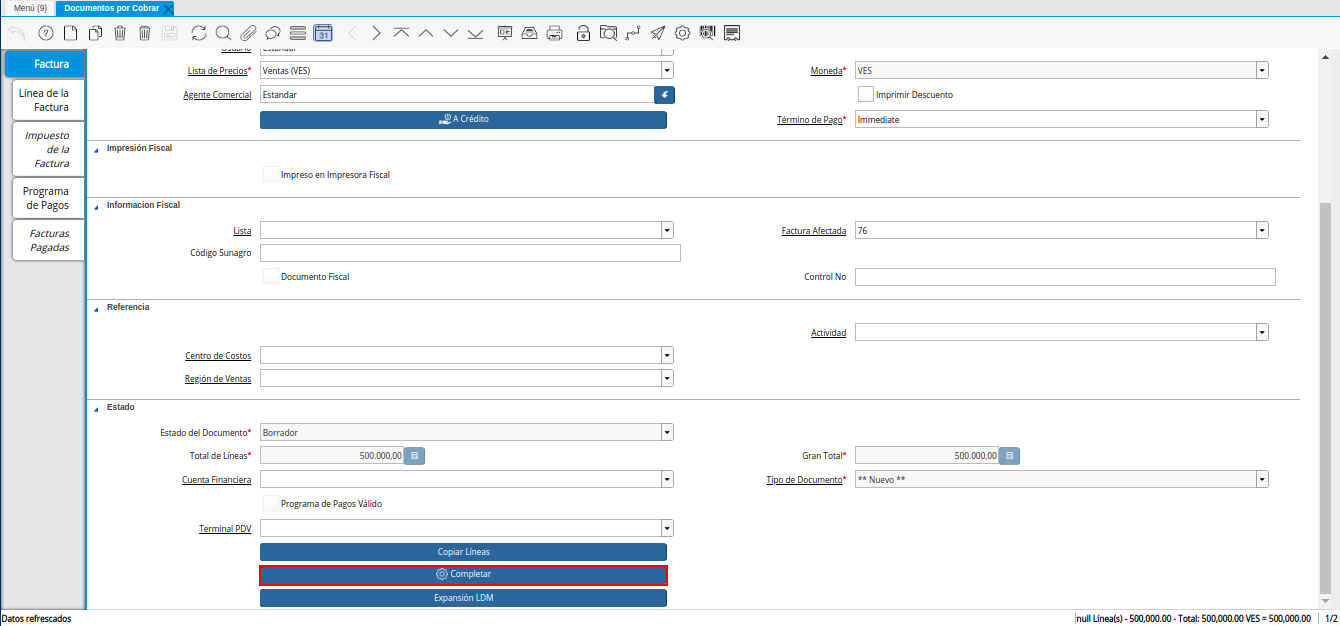Open the printer icon in toolbar
This screenshot has height=626, width=1340.
[x=555, y=33]
